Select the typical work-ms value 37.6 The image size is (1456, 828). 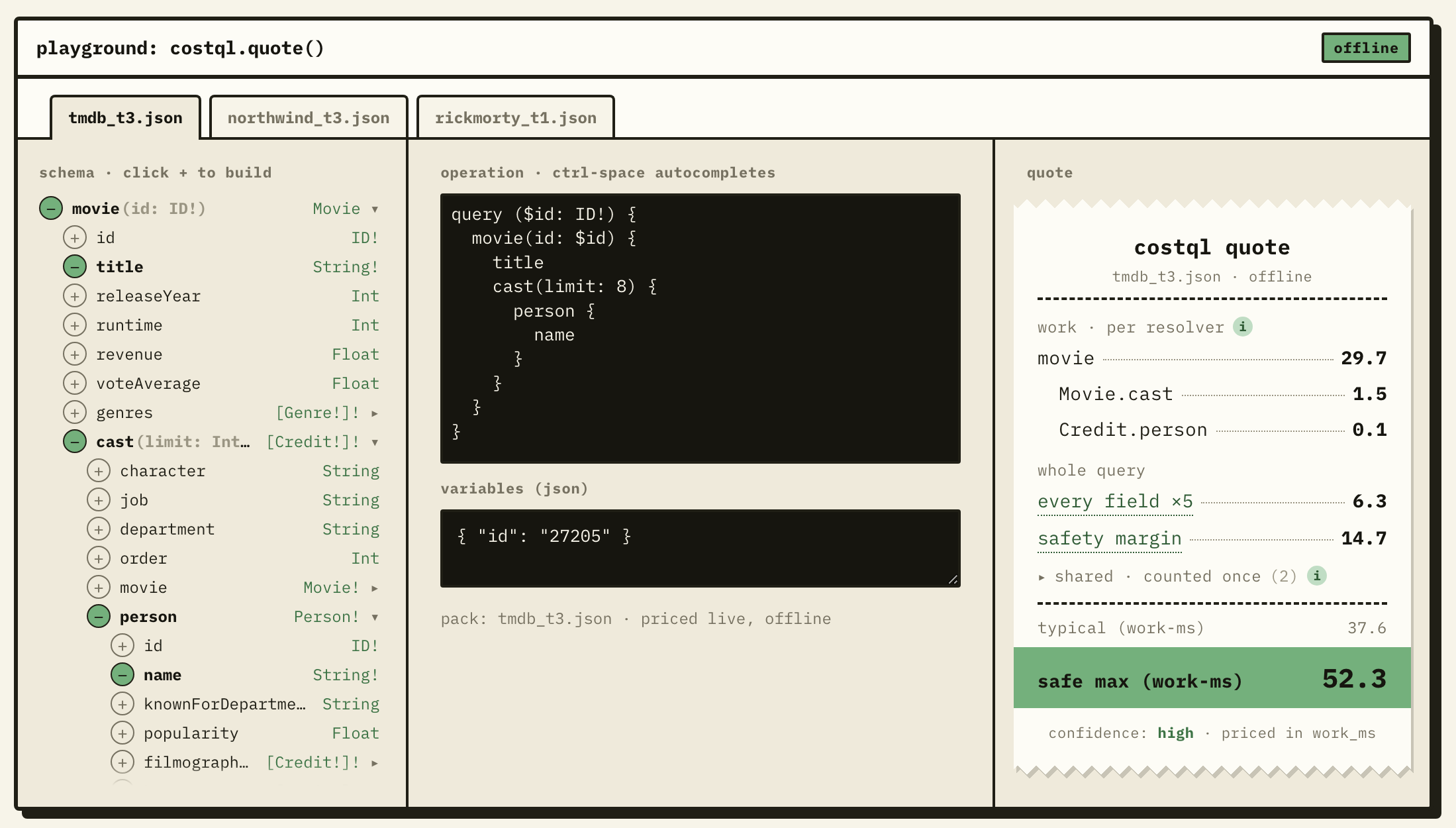pyautogui.click(x=1367, y=628)
